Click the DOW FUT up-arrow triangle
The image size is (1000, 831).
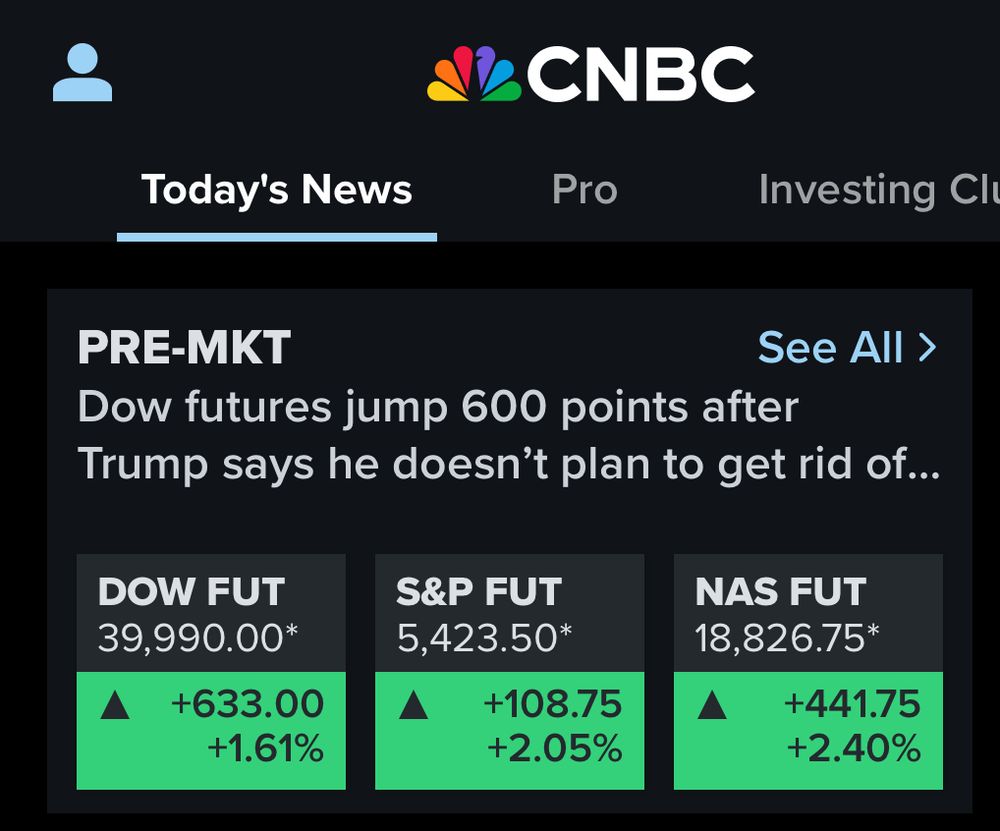(x=115, y=705)
